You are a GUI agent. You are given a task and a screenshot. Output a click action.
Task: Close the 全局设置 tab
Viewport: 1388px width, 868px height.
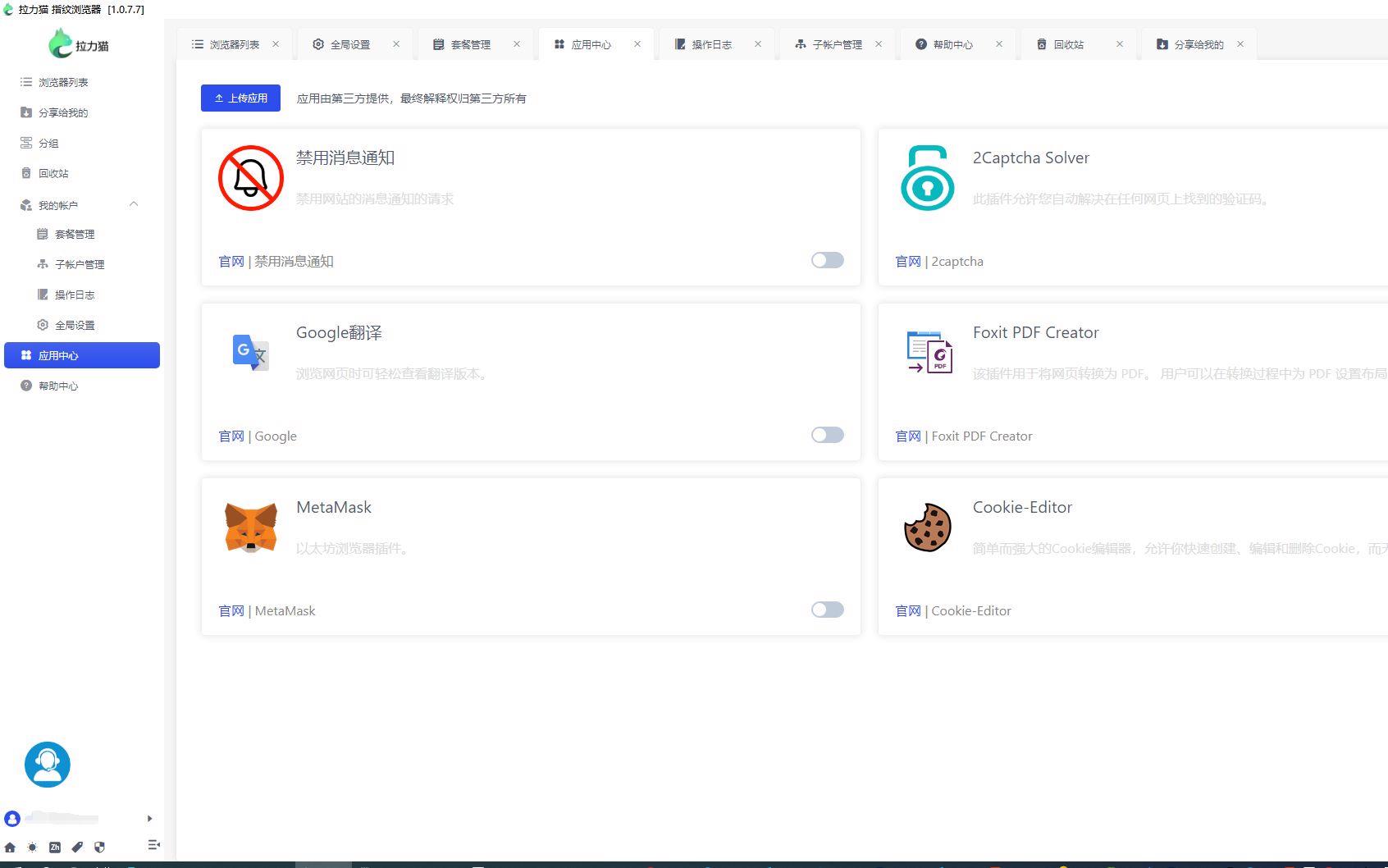[x=396, y=44]
